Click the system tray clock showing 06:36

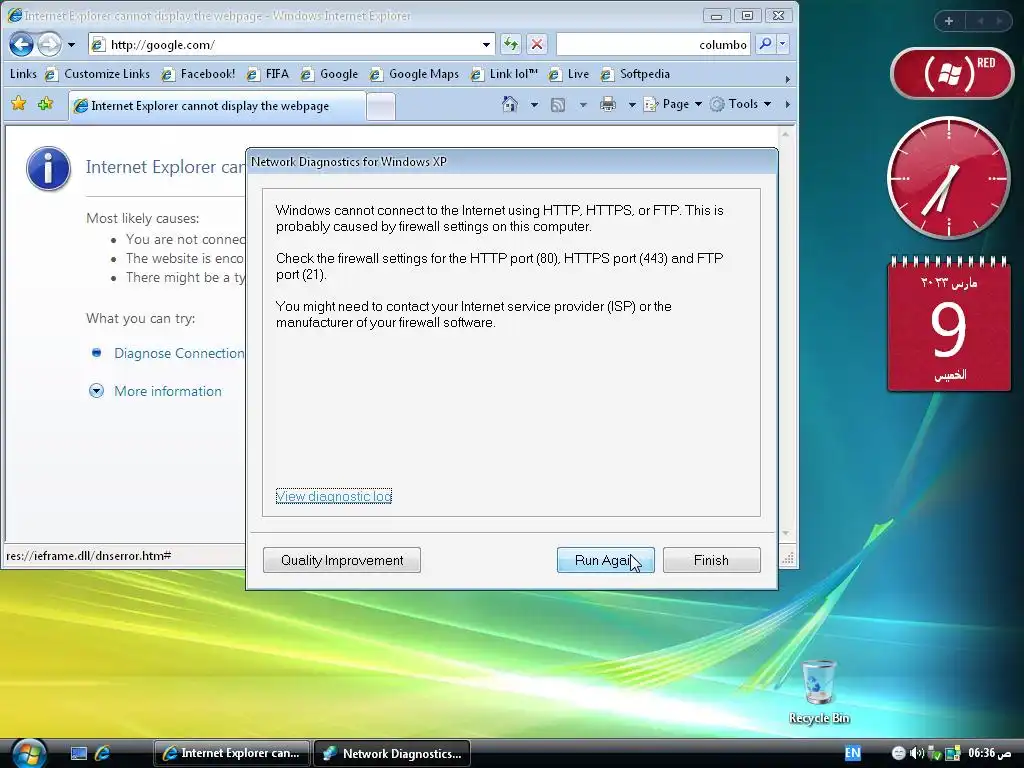click(989, 753)
